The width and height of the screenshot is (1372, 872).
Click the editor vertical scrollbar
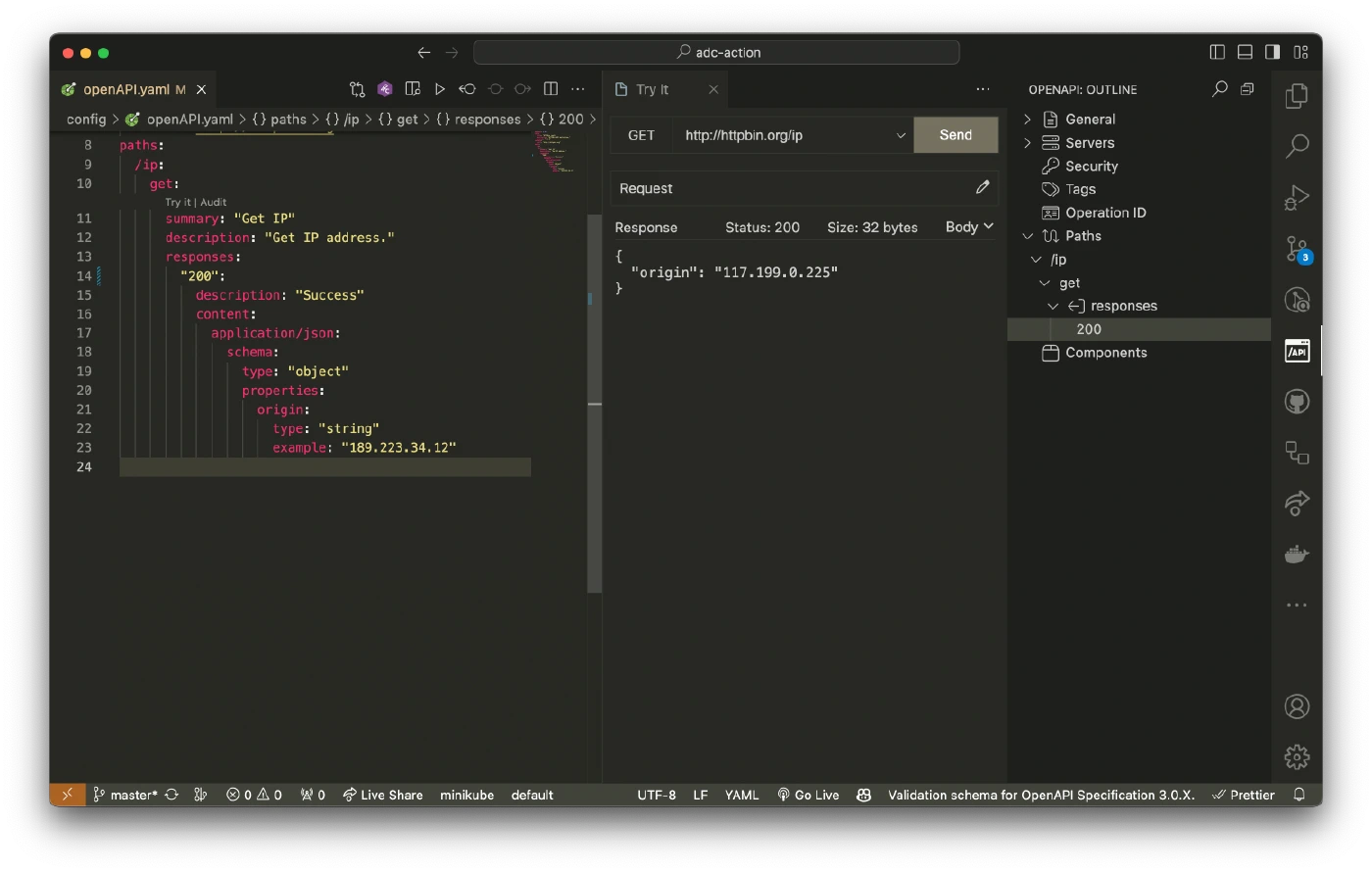pyautogui.click(x=594, y=404)
